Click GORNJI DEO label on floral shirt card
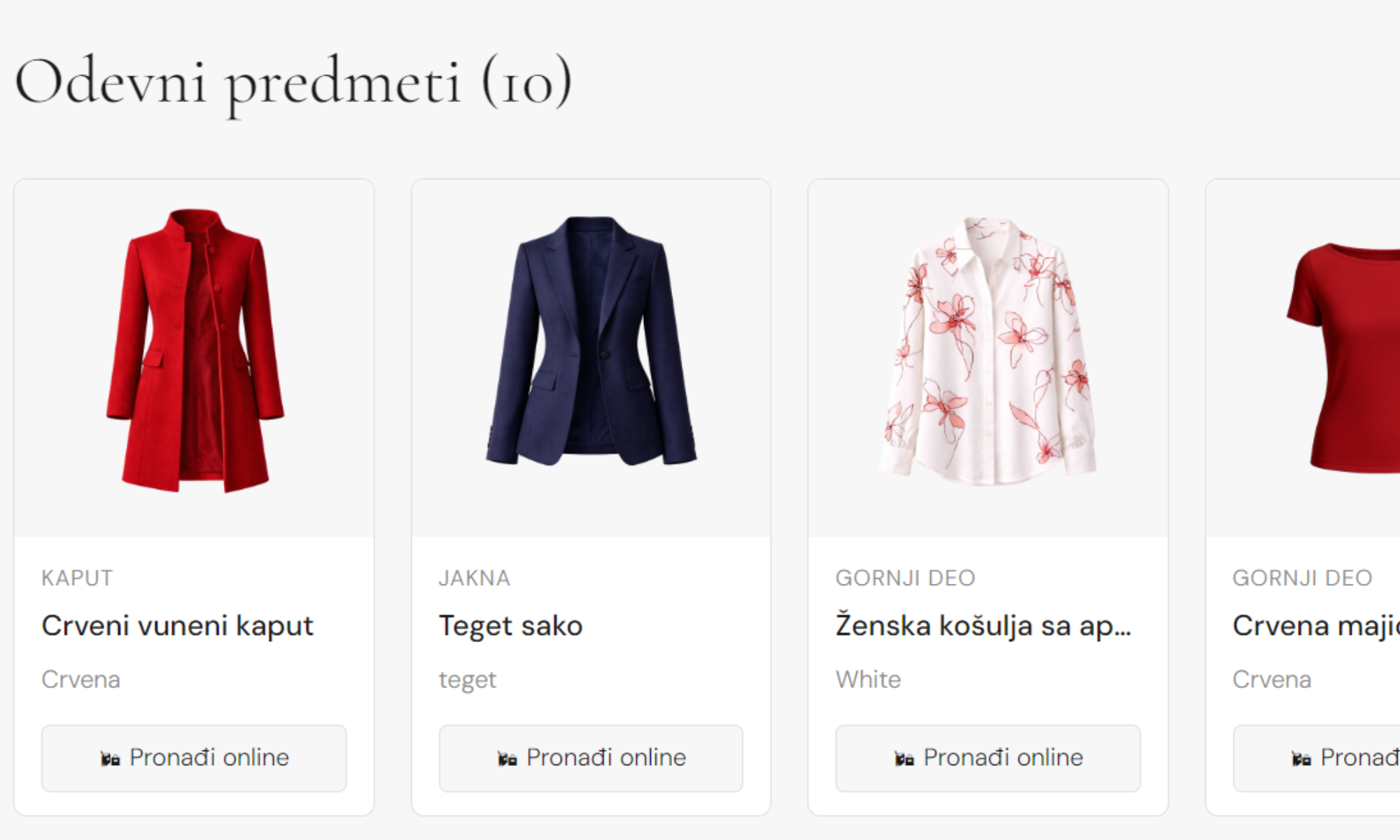This screenshot has height=840, width=1400. tap(905, 578)
